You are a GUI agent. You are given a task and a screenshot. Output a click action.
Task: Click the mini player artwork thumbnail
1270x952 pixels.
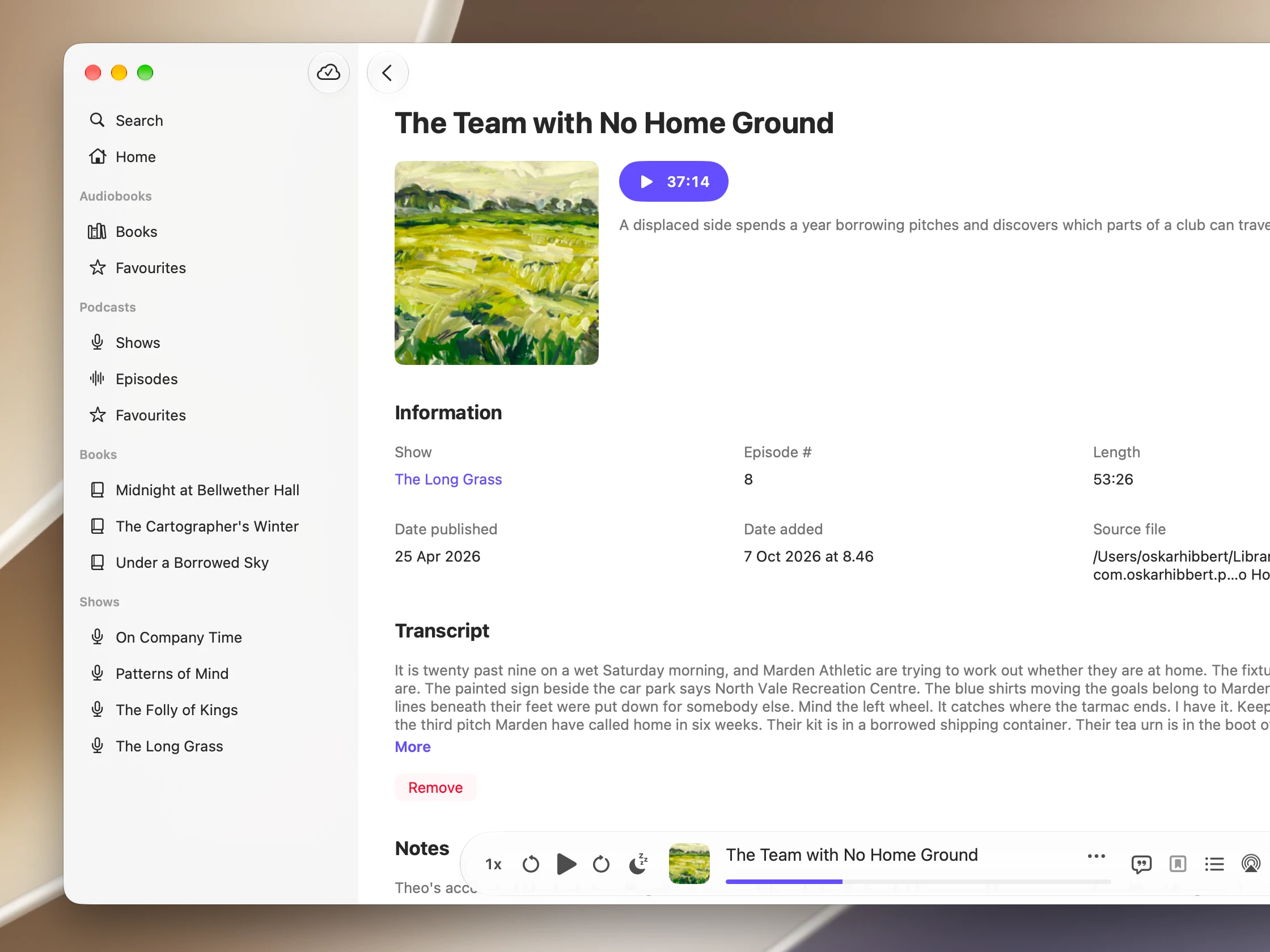coord(689,864)
